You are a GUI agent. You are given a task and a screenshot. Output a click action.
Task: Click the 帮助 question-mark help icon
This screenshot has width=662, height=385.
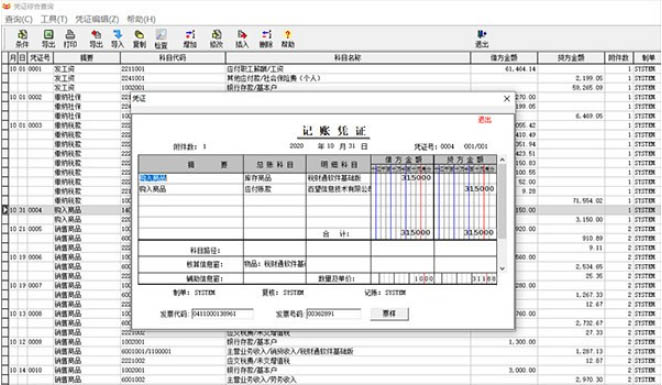point(288,38)
